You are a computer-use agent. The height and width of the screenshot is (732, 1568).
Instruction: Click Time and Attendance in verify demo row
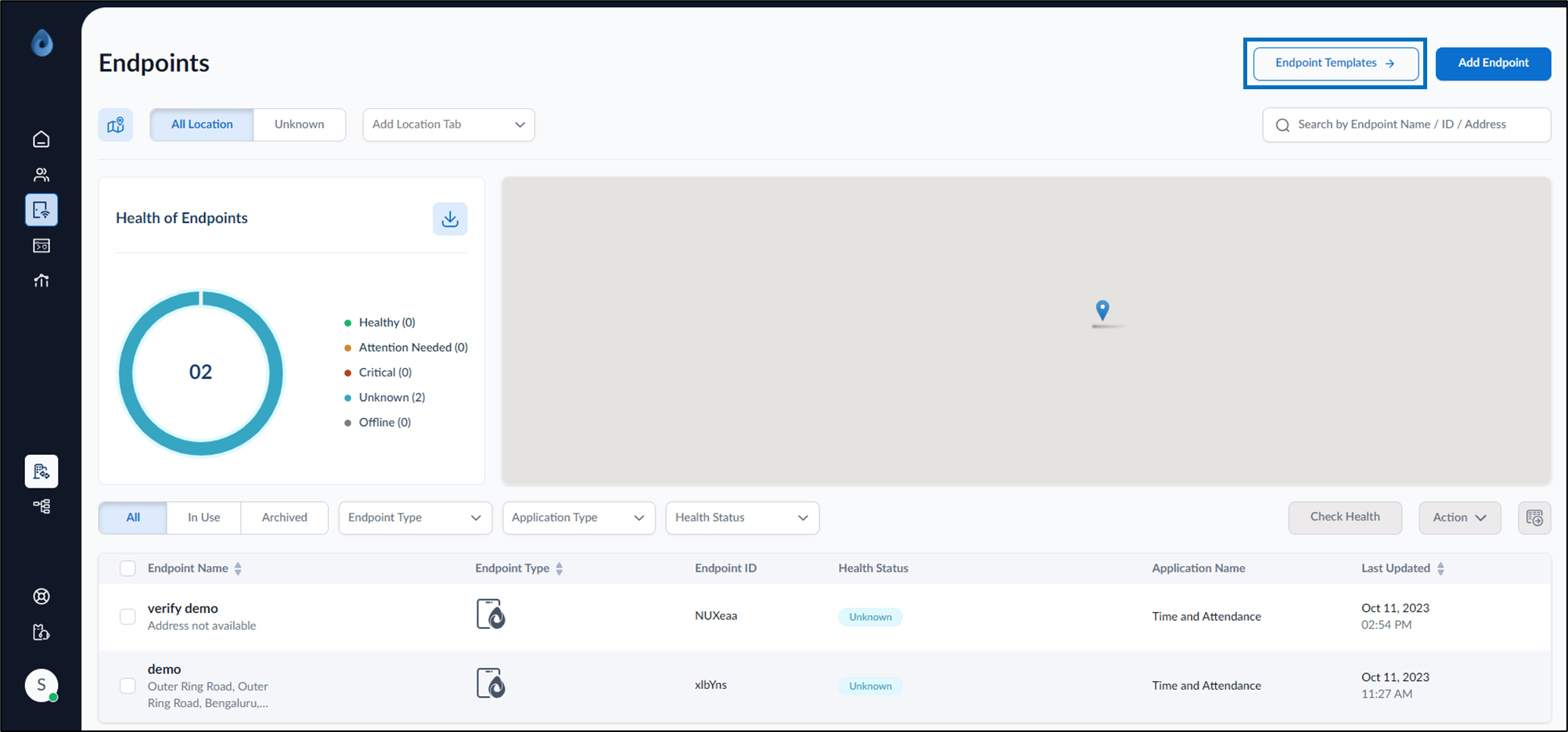click(1207, 617)
